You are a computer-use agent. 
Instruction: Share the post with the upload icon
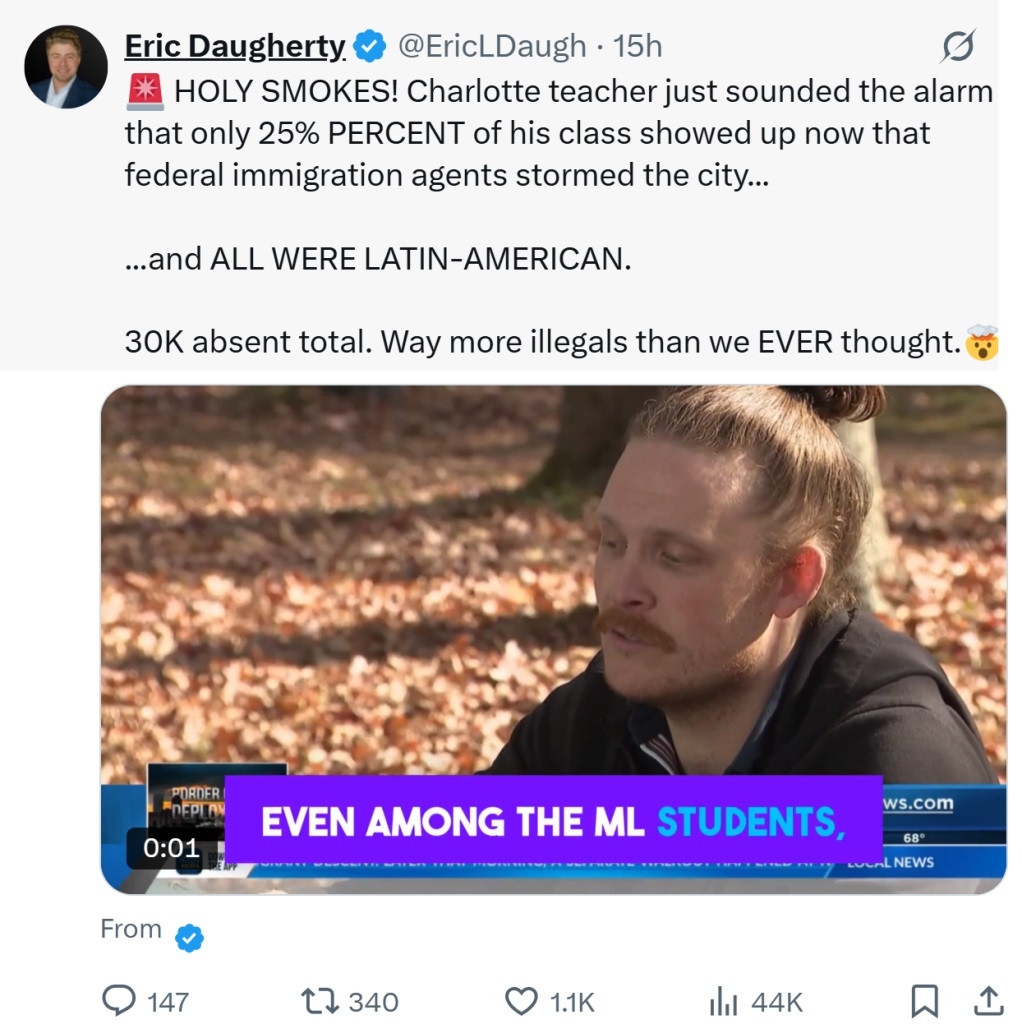[x=989, y=1001]
